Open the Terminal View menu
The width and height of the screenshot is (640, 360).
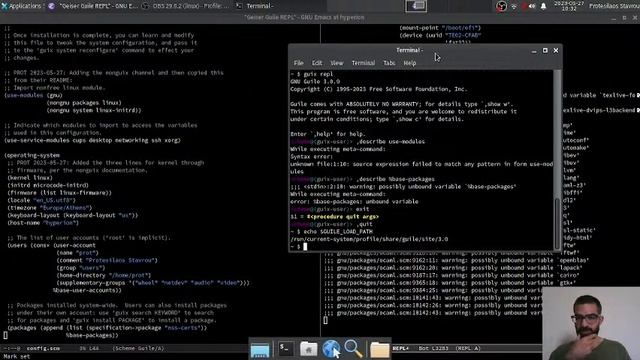coord(337,63)
